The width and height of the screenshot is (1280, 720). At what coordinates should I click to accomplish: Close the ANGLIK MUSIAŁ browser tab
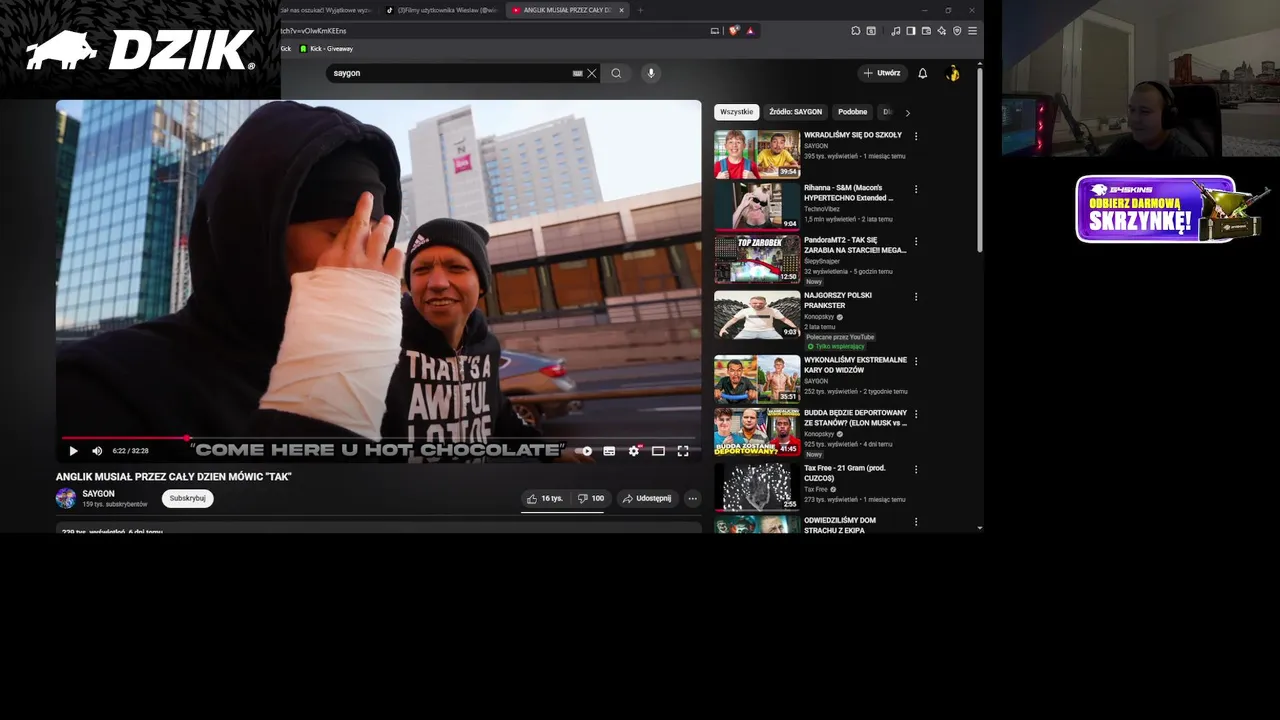(x=621, y=10)
